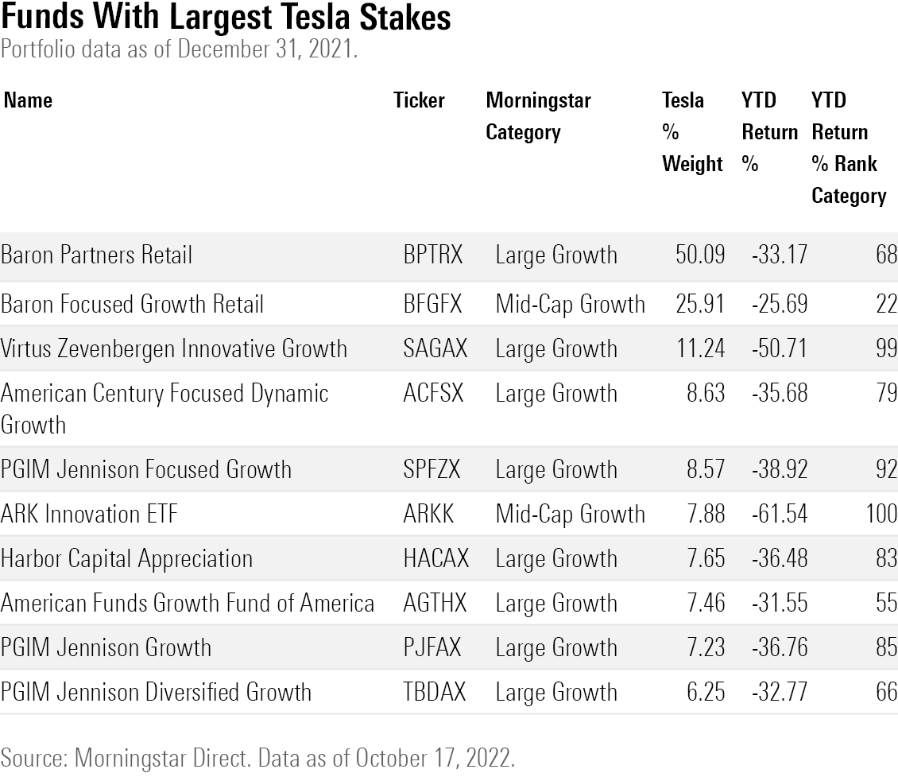Click the Harbor Capital Appreciation name

(126, 558)
